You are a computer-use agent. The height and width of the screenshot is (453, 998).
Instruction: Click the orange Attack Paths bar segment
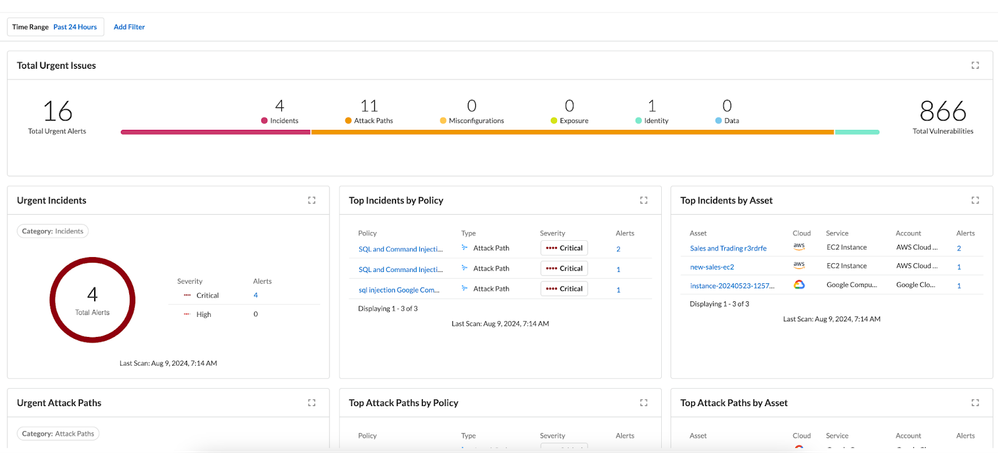point(570,132)
